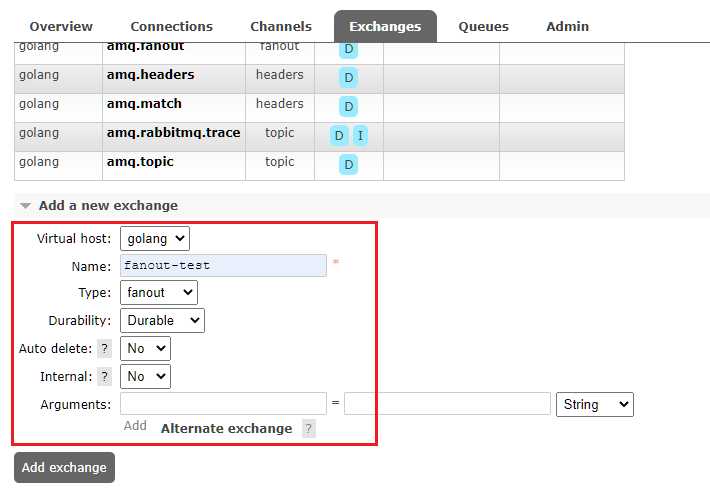Open the amq.topic exchange

[140, 162]
